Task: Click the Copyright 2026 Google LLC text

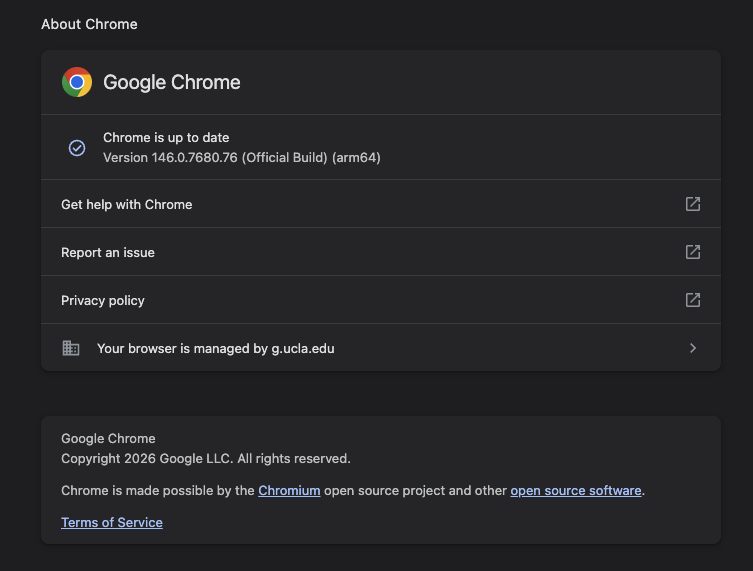Action: tap(206, 459)
